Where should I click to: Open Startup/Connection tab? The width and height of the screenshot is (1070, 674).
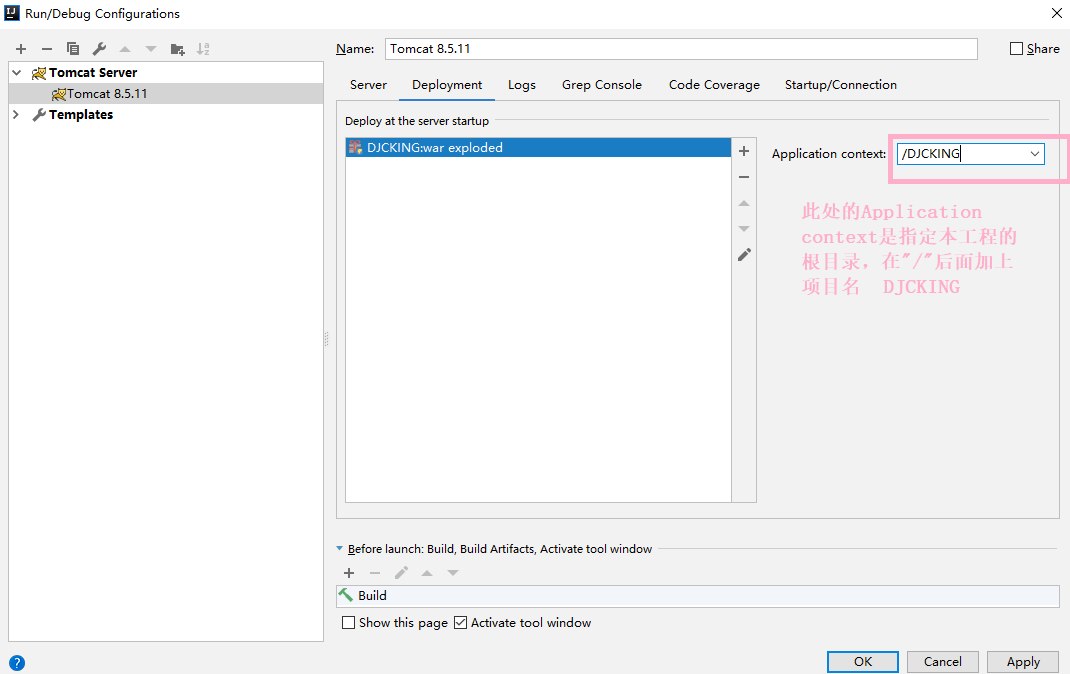pyautogui.click(x=841, y=85)
